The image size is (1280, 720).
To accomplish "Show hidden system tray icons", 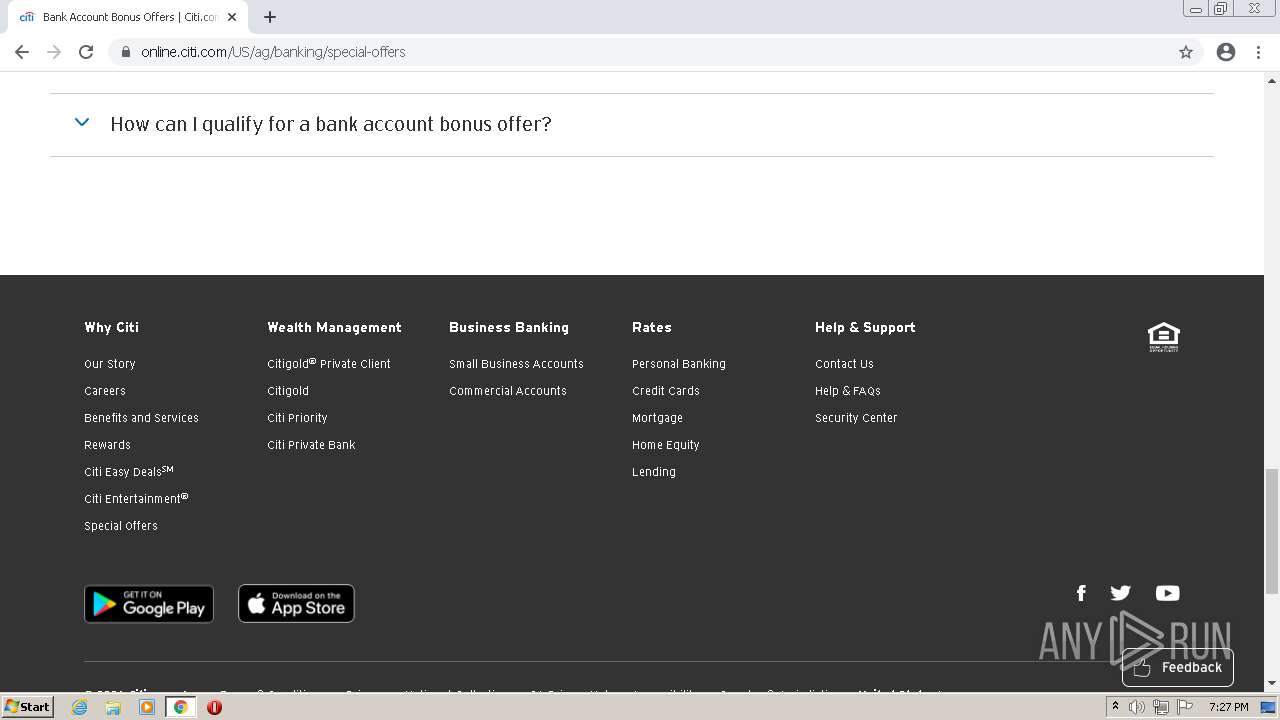I will tap(1115, 707).
